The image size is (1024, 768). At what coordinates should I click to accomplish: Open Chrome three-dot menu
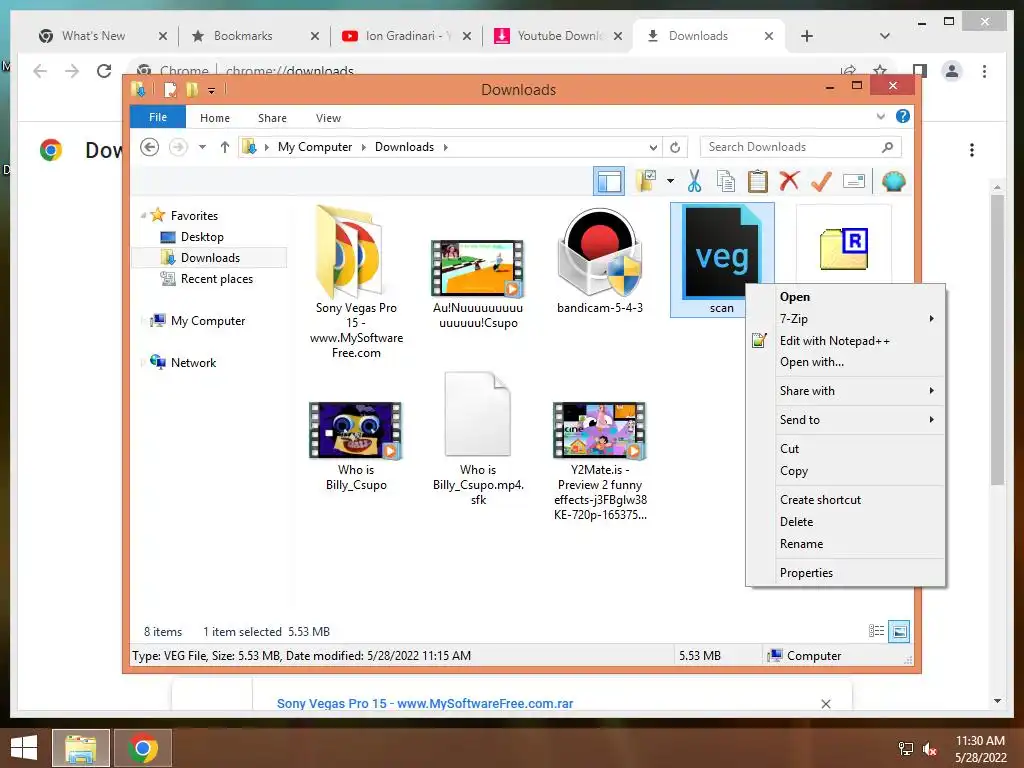pos(984,71)
